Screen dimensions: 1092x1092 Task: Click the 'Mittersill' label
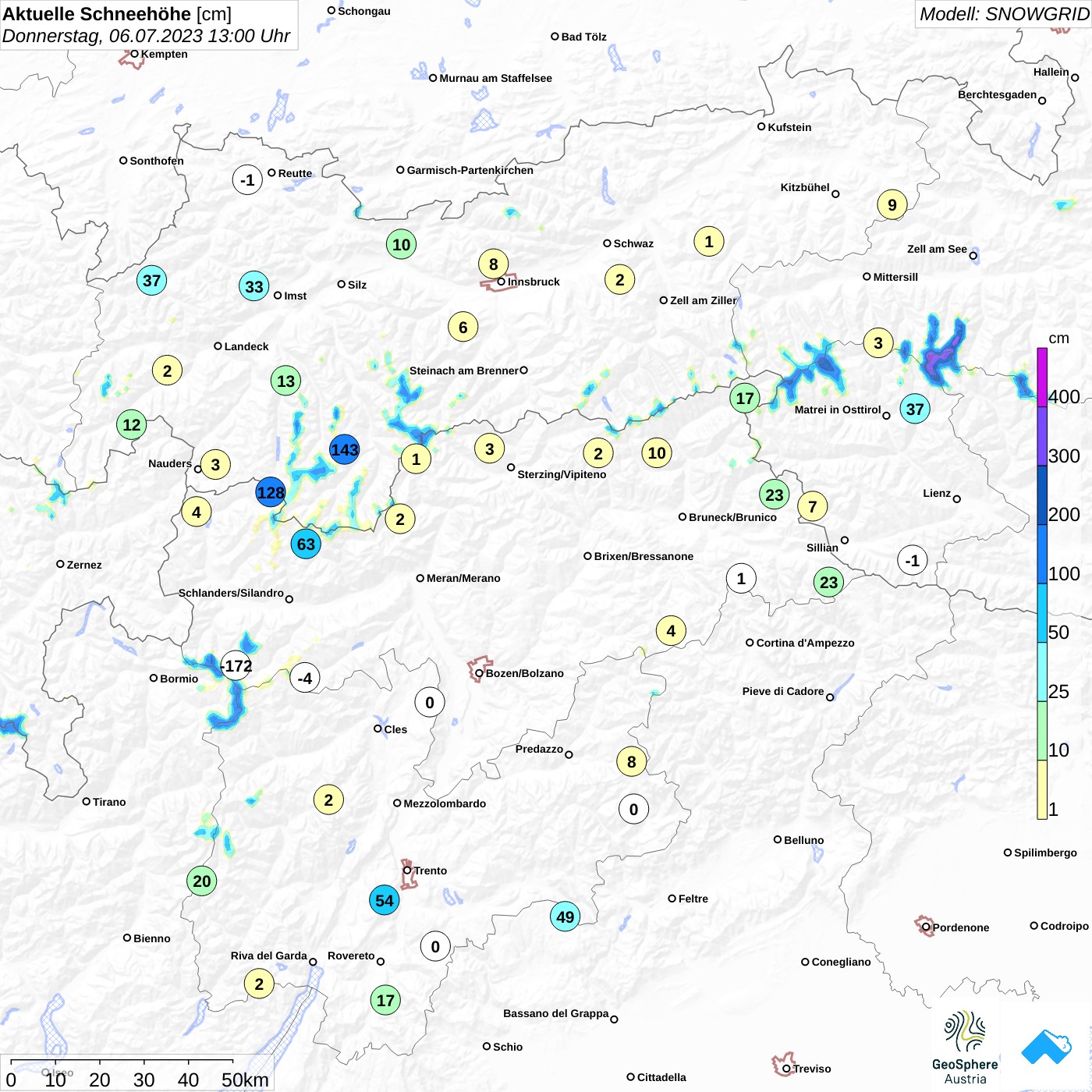[895, 277]
